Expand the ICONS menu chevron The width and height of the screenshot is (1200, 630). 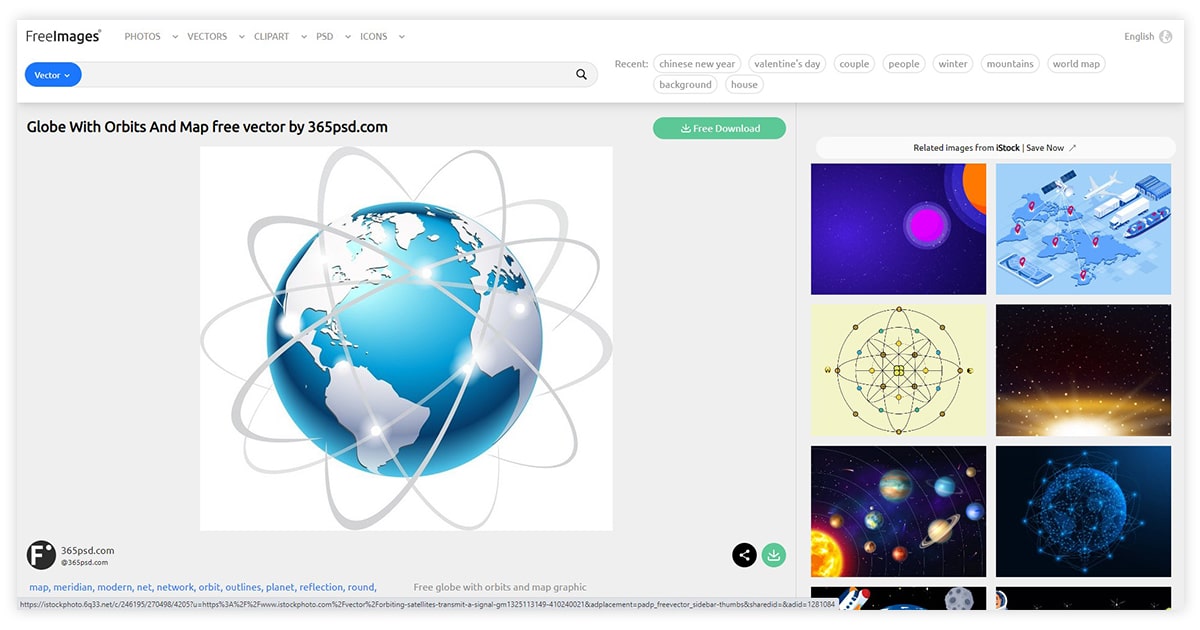[401, 37]
